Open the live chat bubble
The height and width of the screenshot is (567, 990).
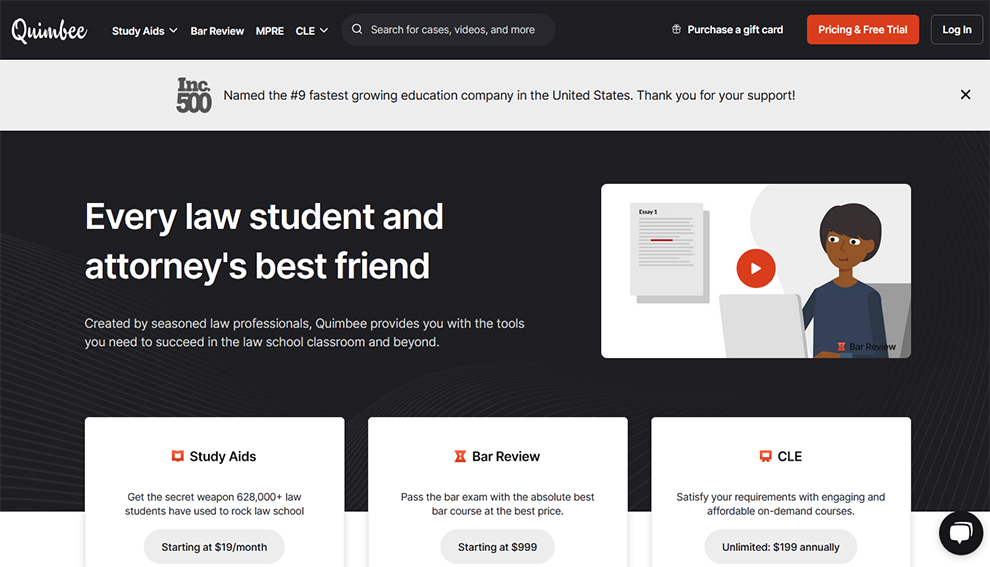(961, 533)
